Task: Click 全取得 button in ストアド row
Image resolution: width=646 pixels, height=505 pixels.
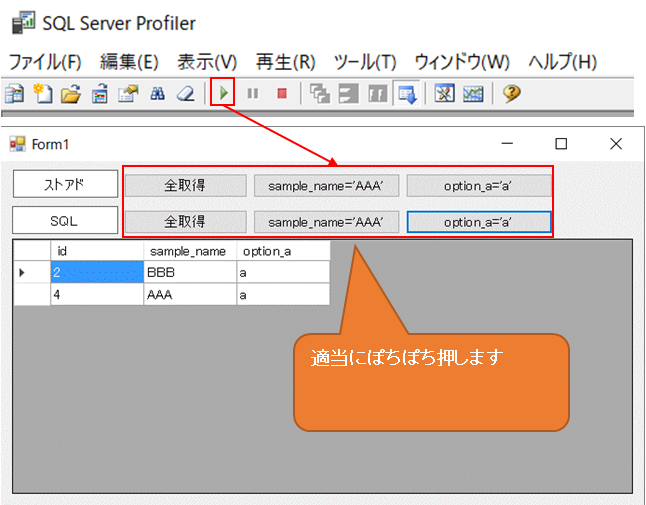Action: click(x=185, y=186)
